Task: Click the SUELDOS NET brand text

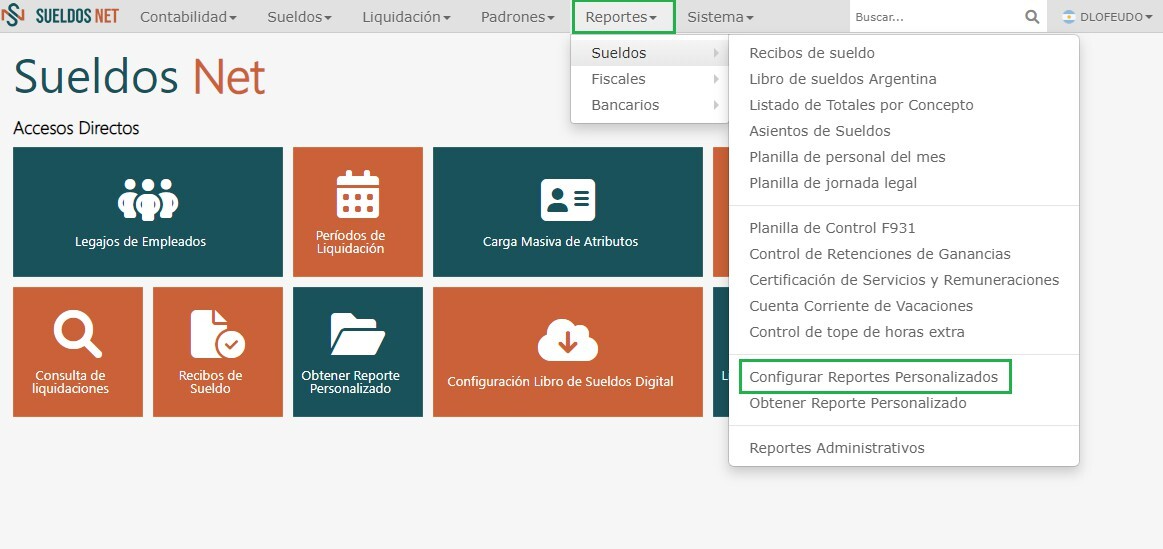Action: click(76, 16)
